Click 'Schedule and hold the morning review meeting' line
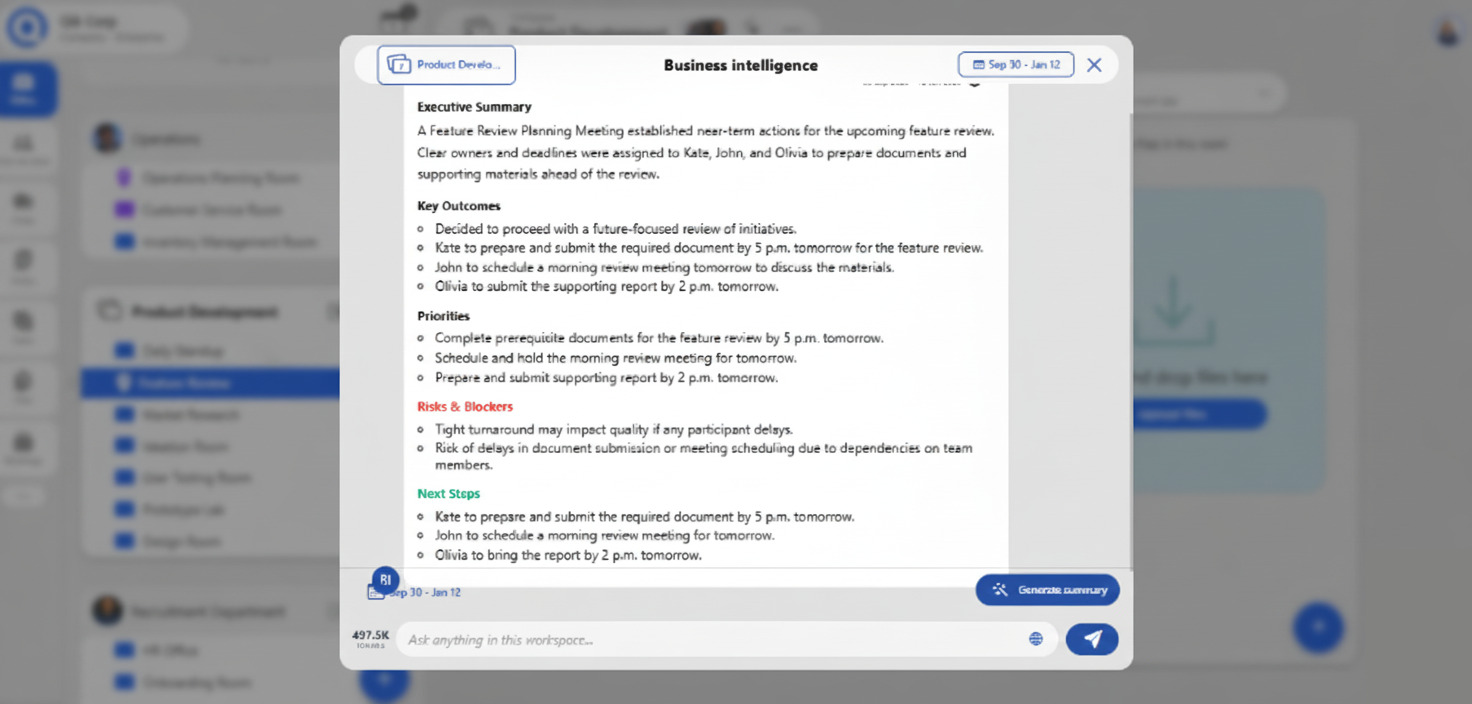Viewport: 1472px width, 704px height. coord(616,358)
